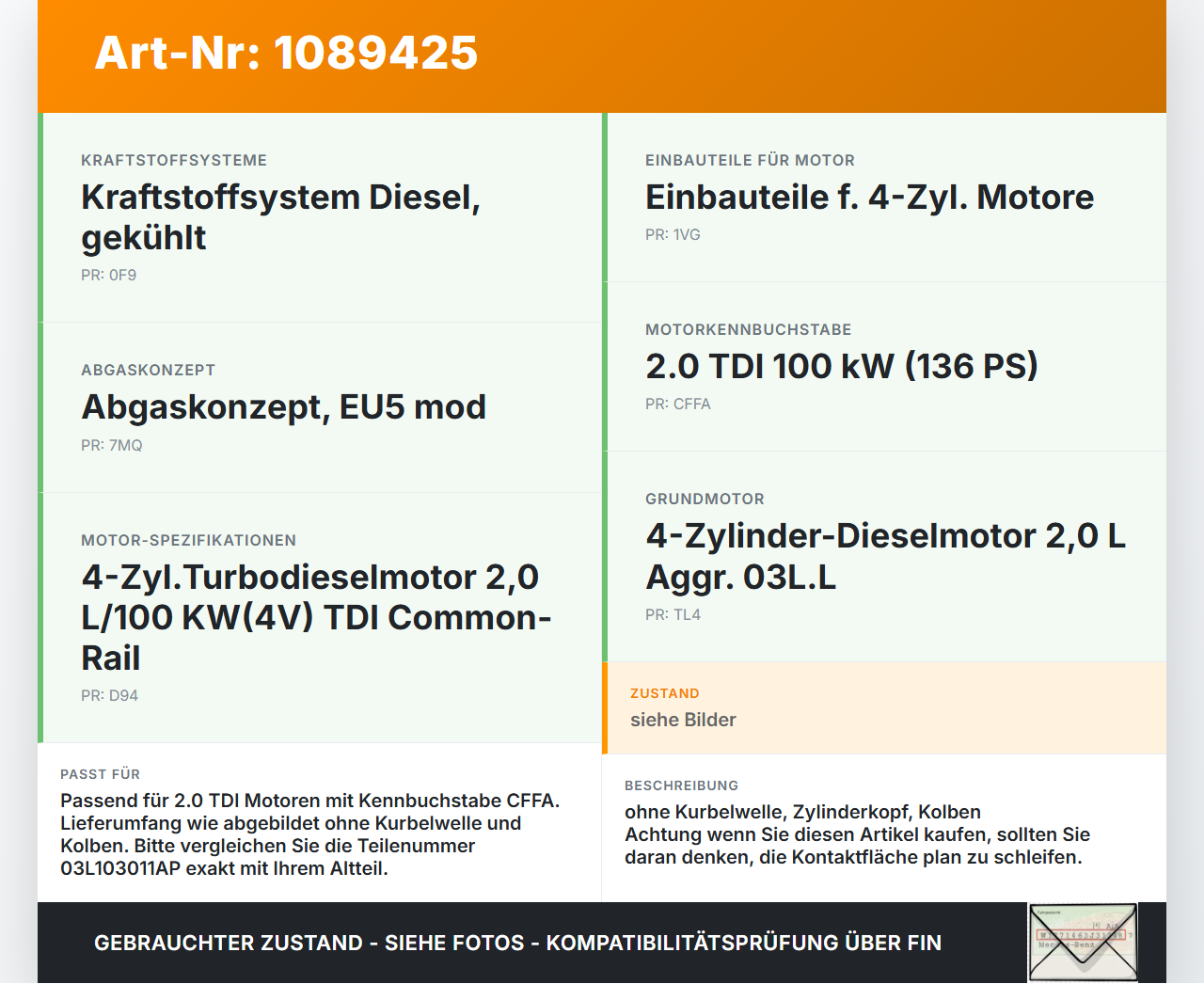Click the PR: 0F9 code
The width and height of the screenshot is (1204, 984).
click(x=109, y=276)
